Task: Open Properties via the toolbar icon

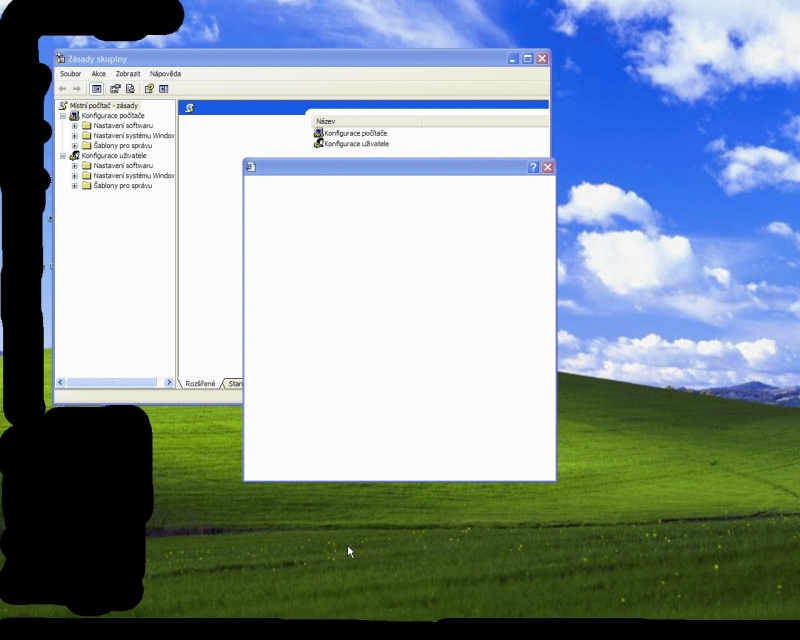Action: [x=115, y=89]
